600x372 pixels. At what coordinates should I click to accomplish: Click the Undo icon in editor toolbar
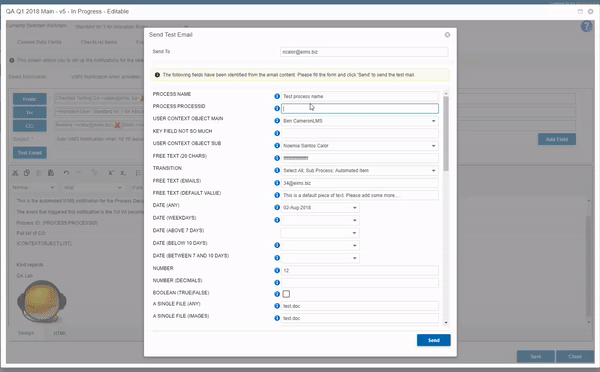(66, 173)
